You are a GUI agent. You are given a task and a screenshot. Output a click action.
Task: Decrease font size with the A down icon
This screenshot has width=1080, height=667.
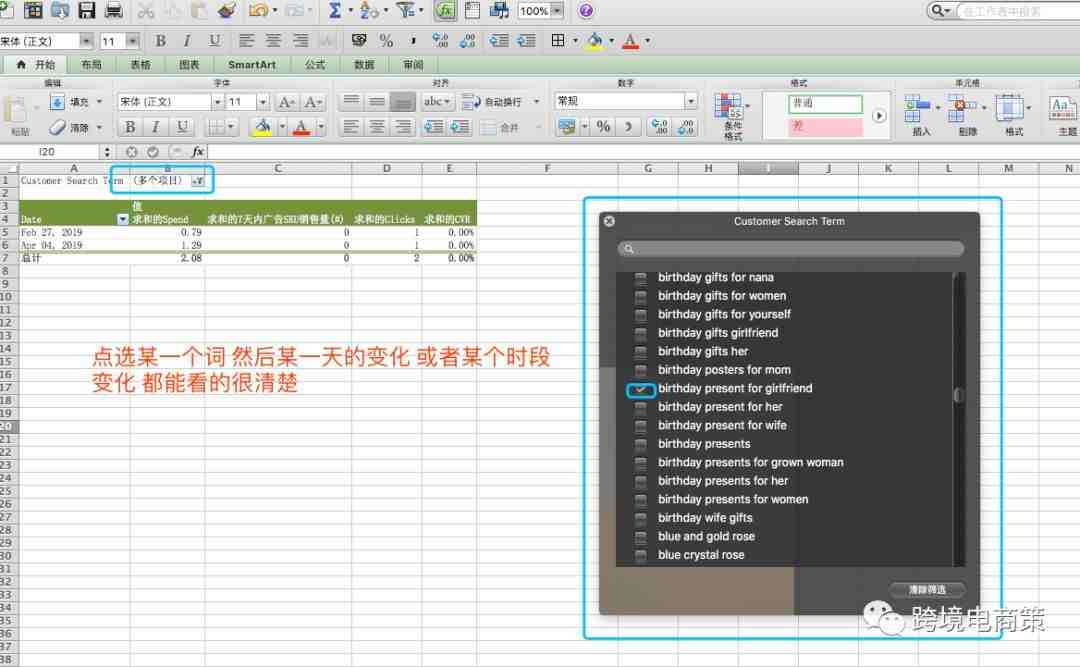(313, 102)
